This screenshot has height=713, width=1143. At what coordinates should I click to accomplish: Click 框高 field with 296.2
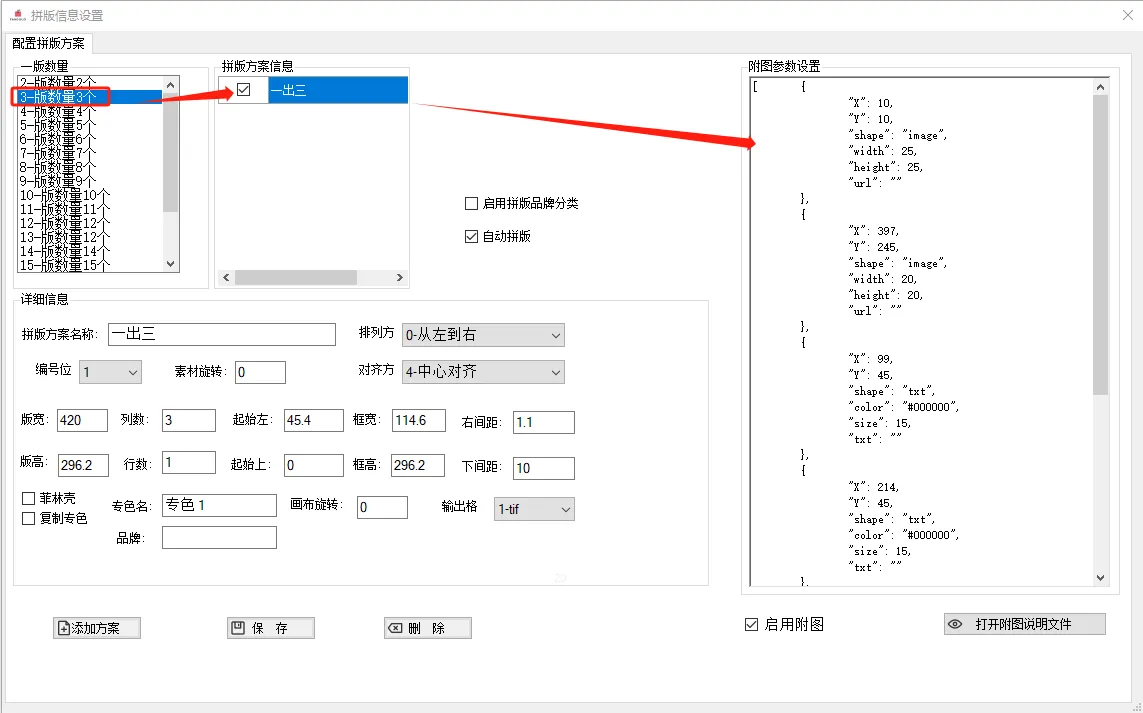[418, 465]
